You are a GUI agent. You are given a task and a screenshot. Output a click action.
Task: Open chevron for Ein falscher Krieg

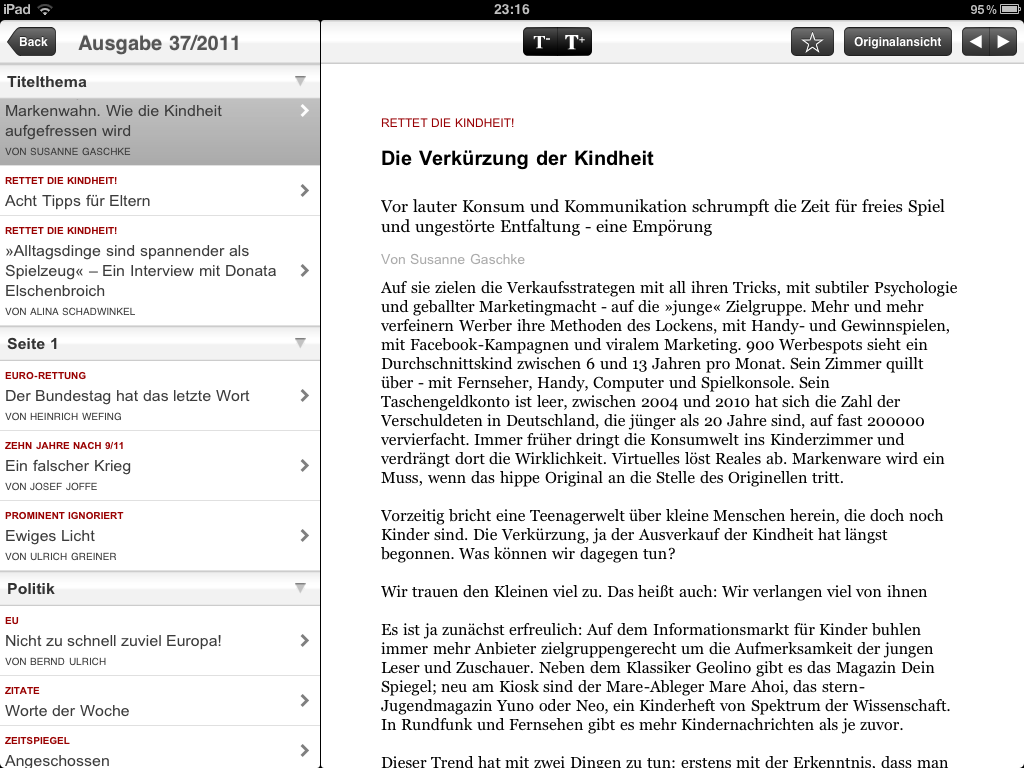(304, 466)
